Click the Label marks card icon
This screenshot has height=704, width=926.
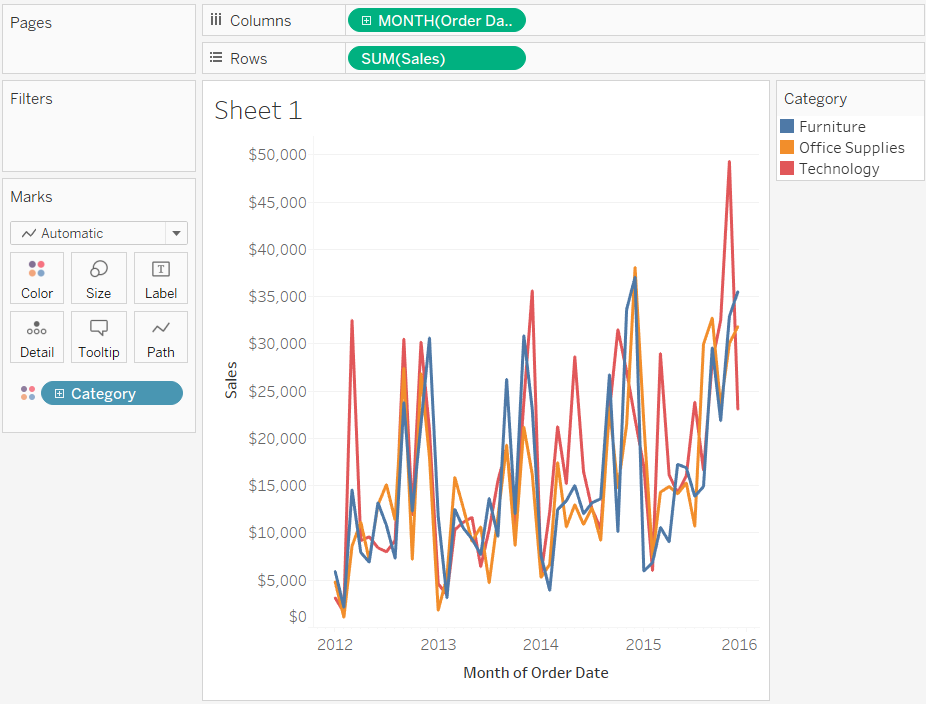pos(160,277)
